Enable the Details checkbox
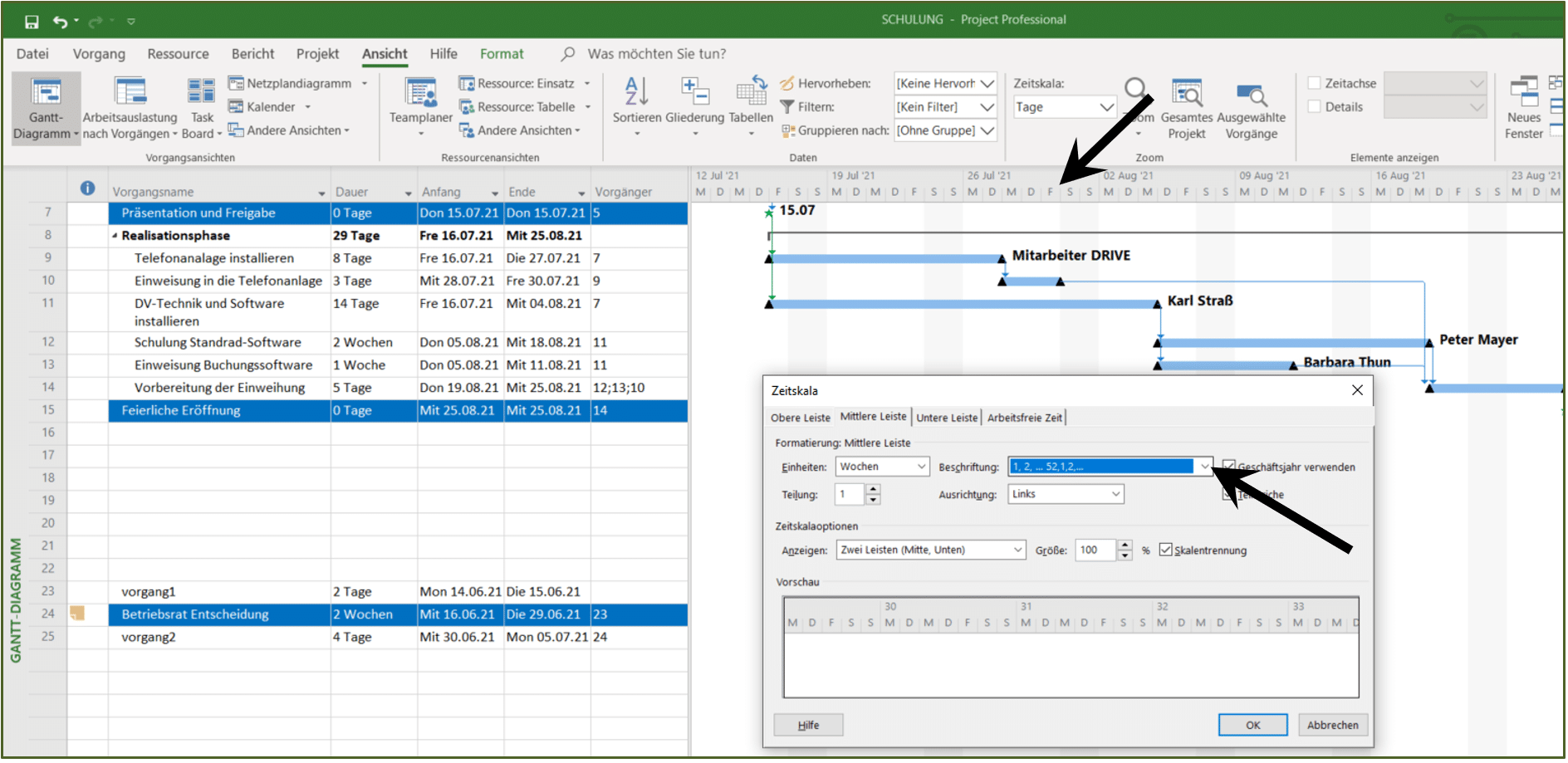The width and height of the screenshot is (1568, 763). click(x=1315, y=106)
